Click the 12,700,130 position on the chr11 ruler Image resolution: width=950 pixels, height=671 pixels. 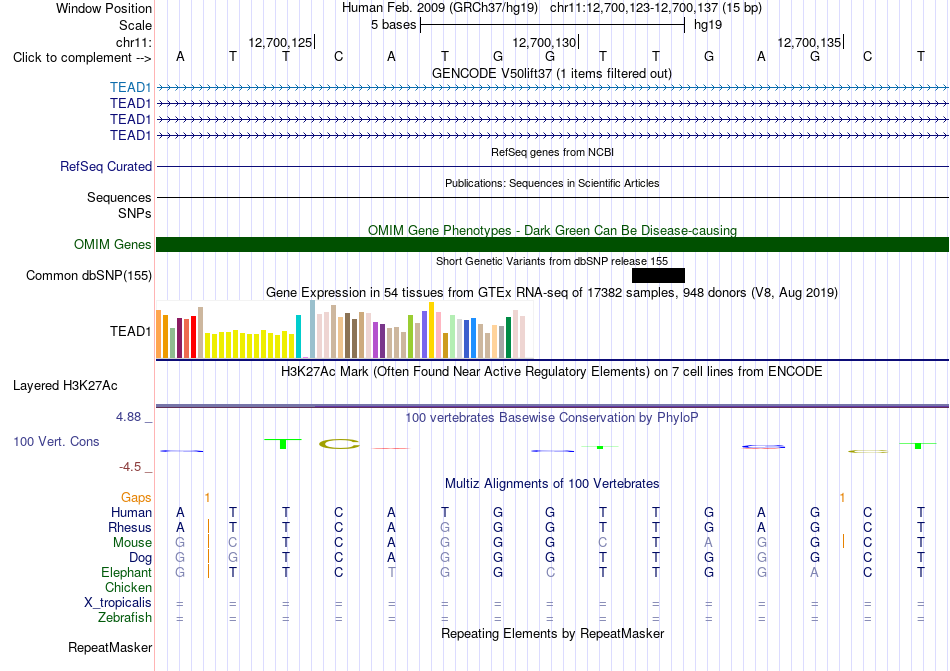(x=544, y=42)
